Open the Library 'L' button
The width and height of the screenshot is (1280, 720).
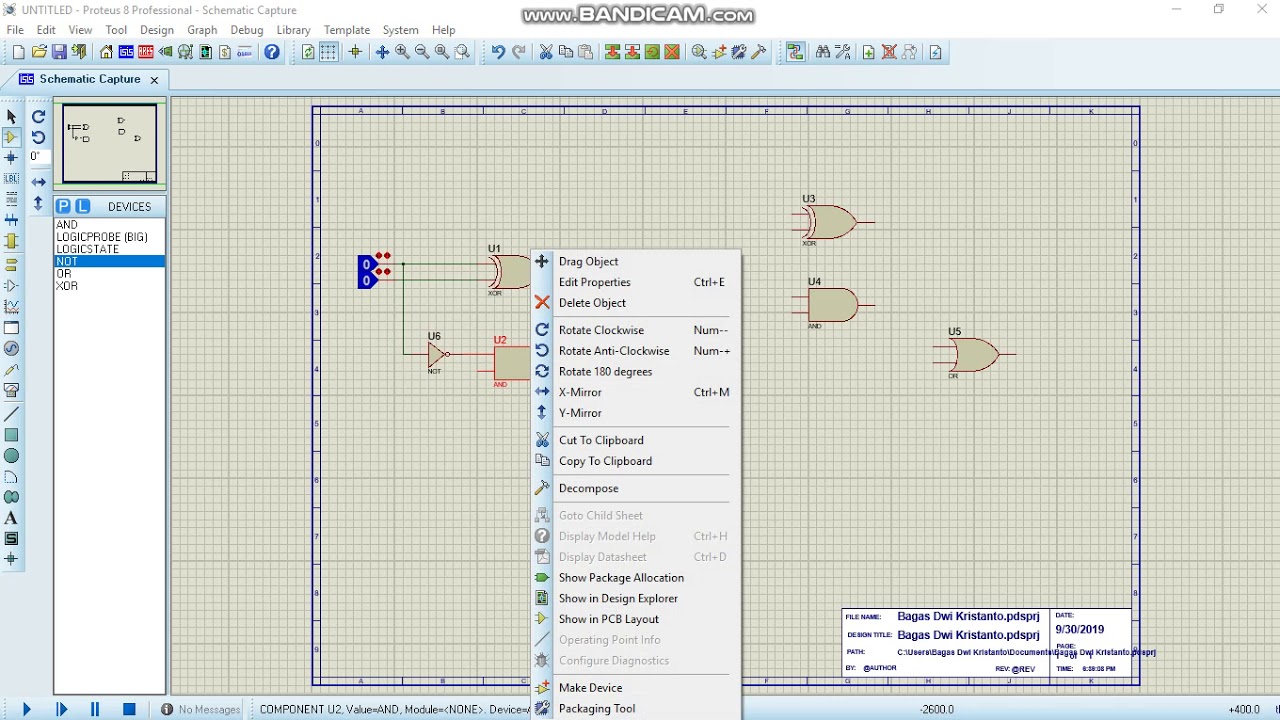[x=83, y=206]
